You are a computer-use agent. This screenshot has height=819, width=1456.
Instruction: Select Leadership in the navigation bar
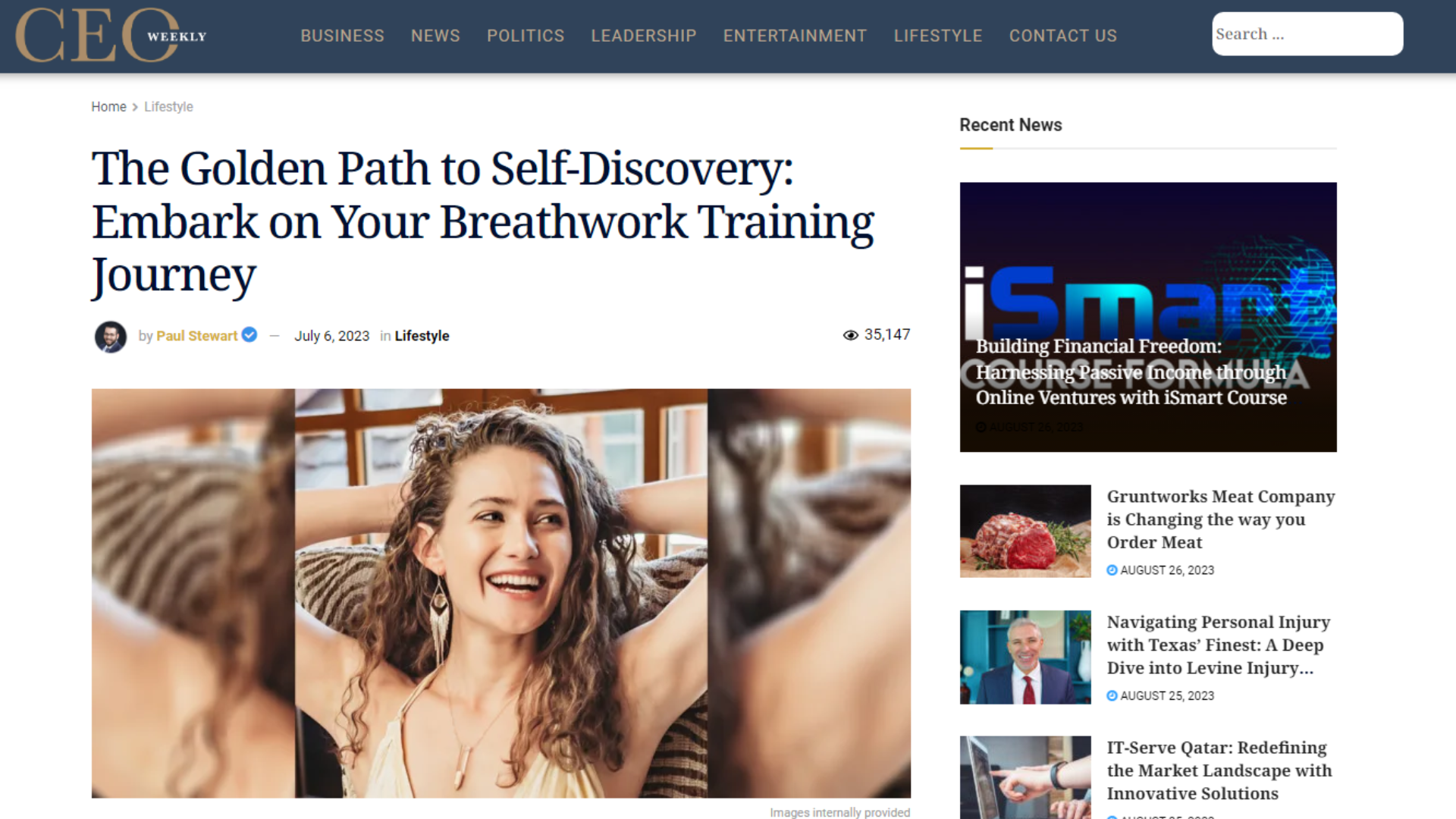(x=643, y=36)
